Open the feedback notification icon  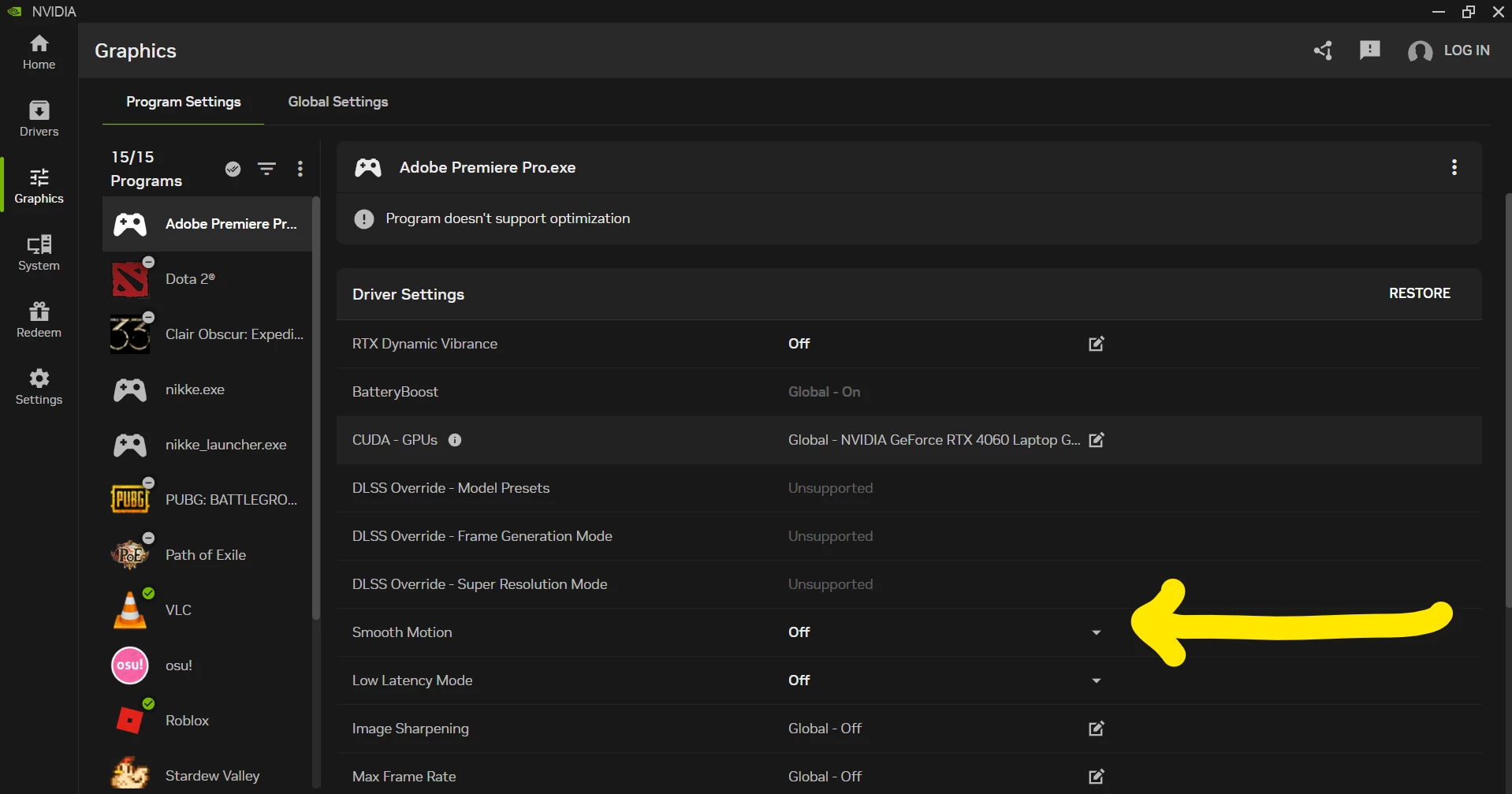point(1370,50)
